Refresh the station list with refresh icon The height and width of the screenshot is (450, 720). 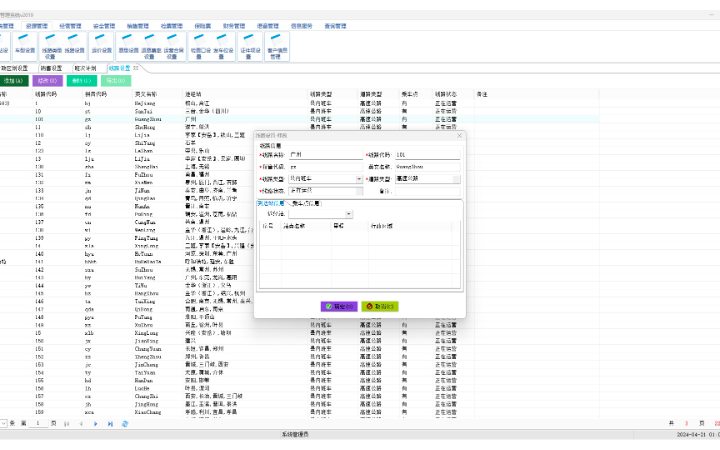tap(125, 424)
